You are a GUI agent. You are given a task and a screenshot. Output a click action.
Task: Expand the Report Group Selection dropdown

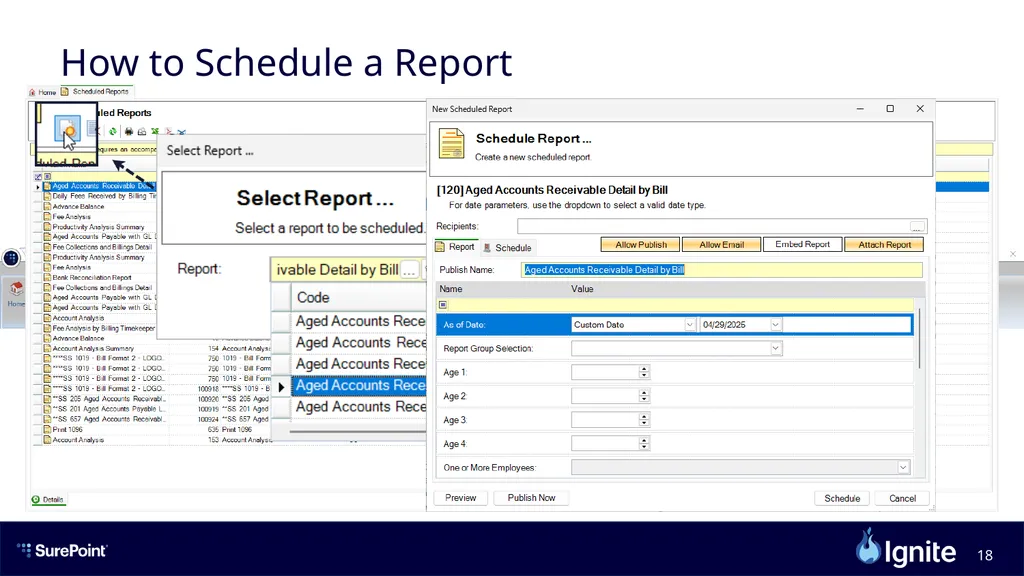pos(775,349)
